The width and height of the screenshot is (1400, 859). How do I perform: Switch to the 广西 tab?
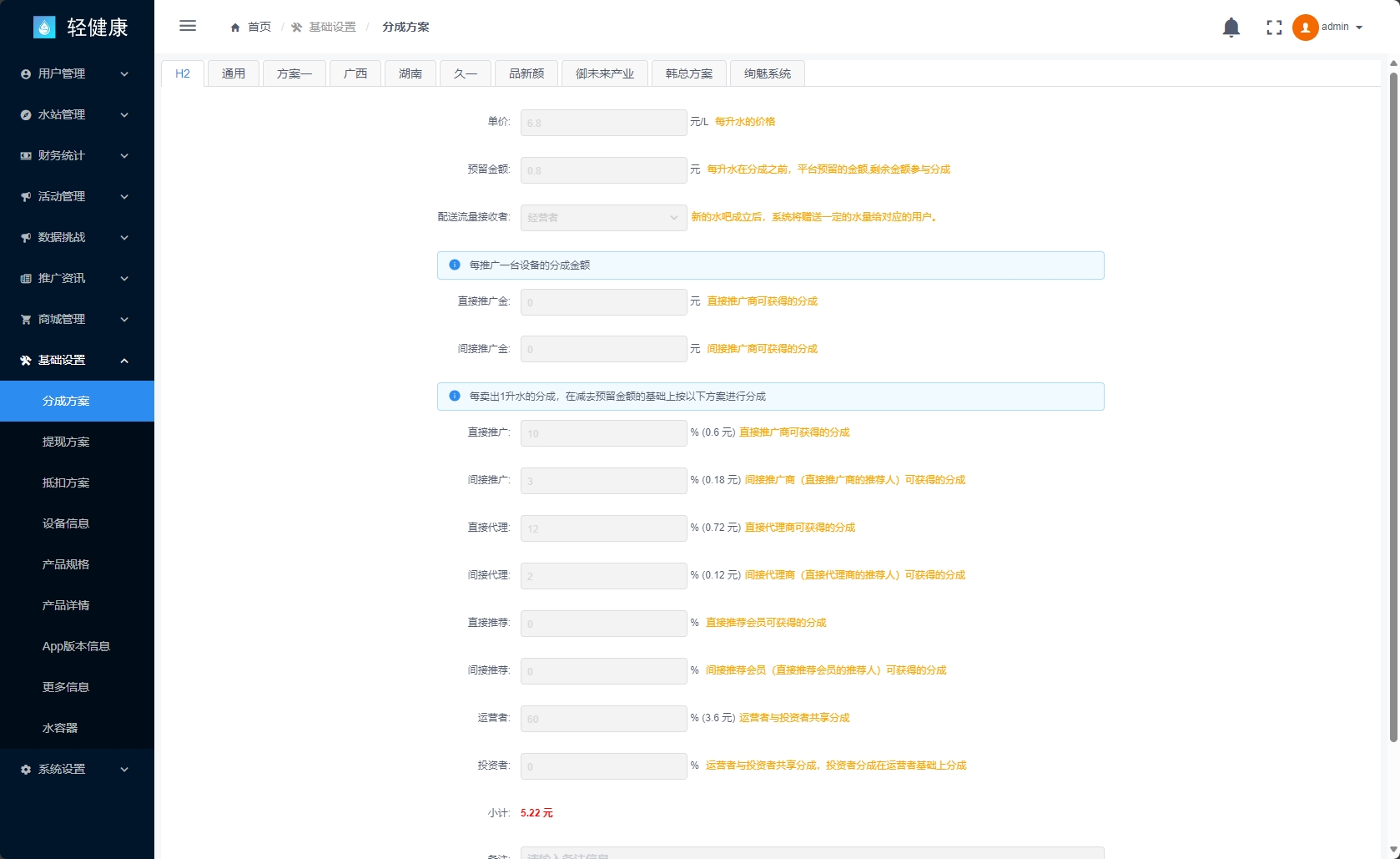click(x=355, y=73)
